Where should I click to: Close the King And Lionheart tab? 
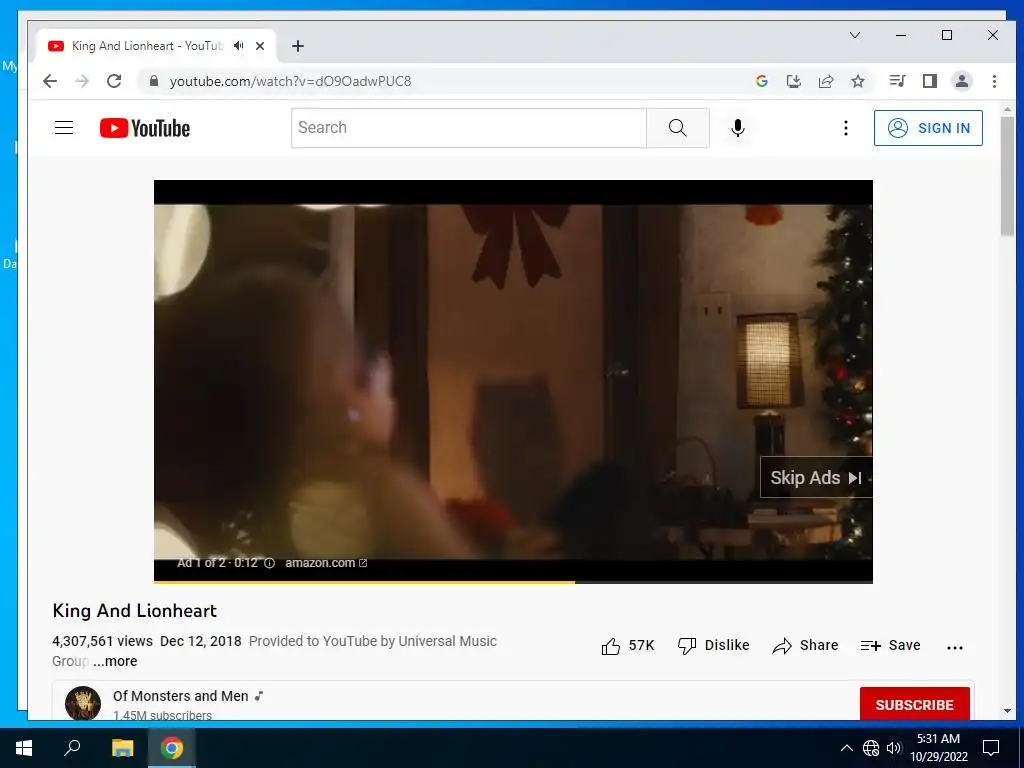260,46
